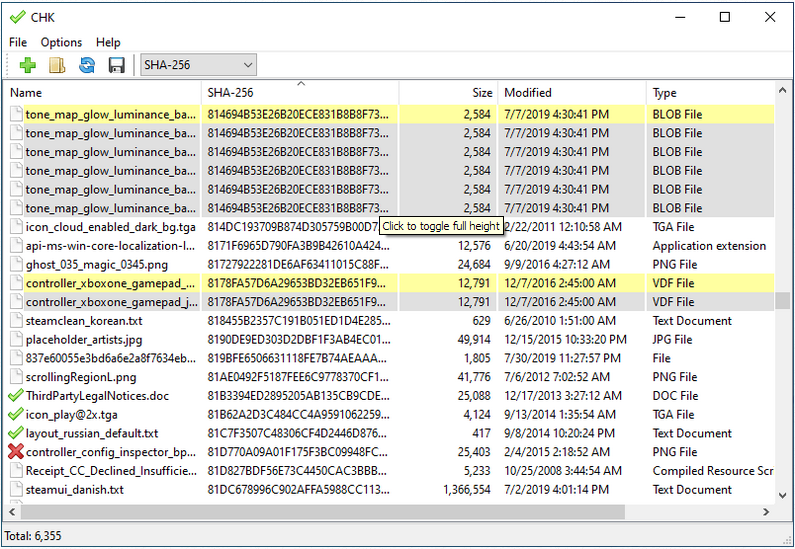
Task: Click the file icon beside steamclean_korean.txt
Action: point(16,321)
